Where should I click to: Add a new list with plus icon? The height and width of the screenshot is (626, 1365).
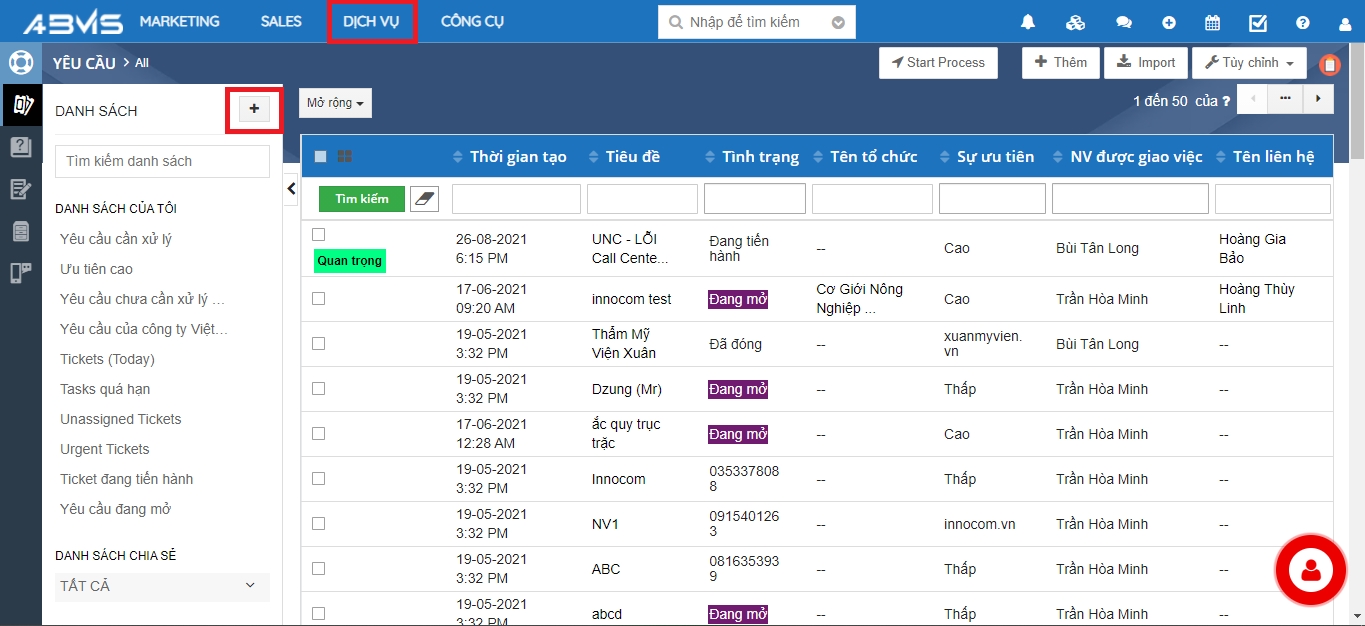click(x=254, y=110)
